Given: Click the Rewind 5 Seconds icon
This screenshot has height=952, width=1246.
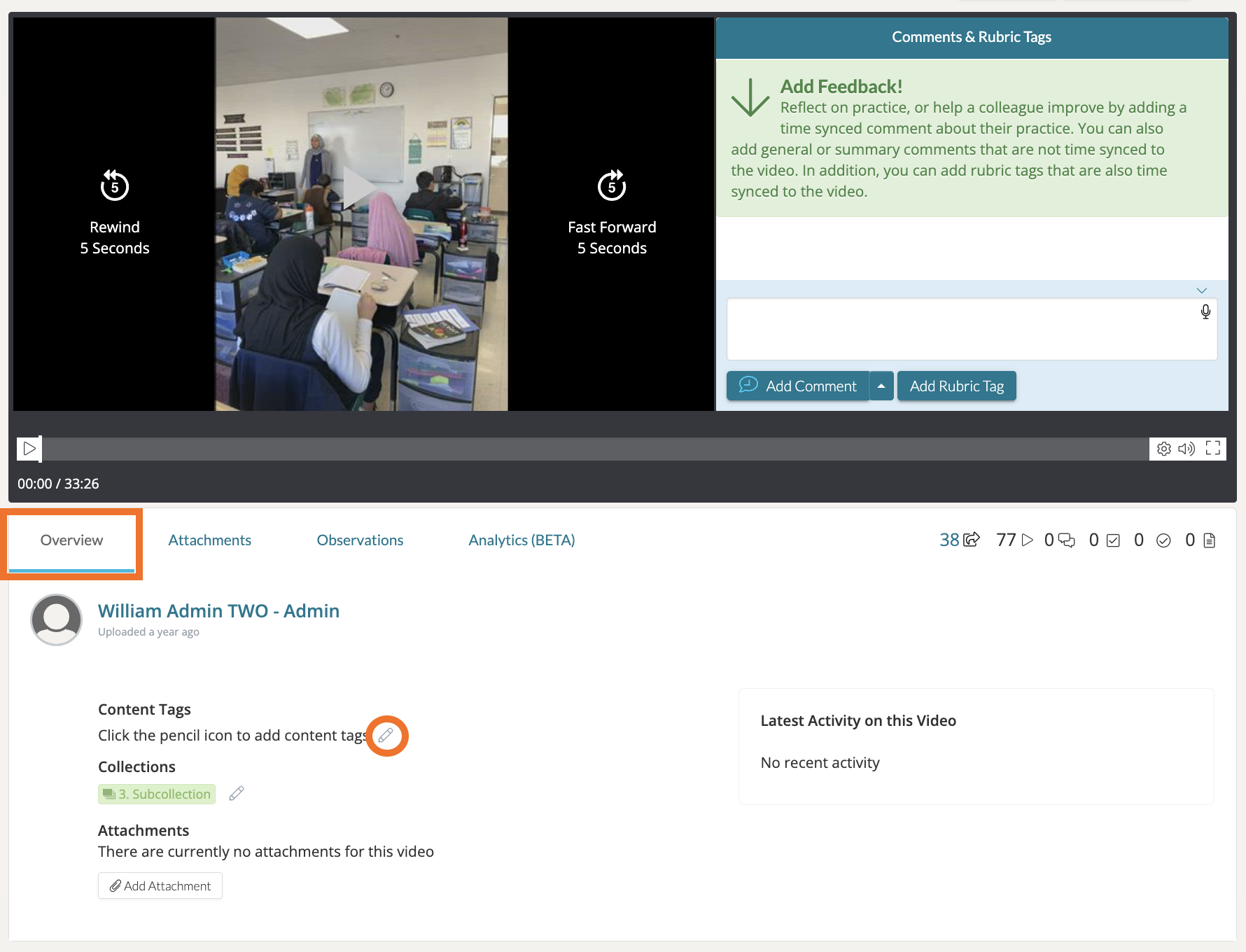Looking at the screenshot, I should click(x=115, y=186).
